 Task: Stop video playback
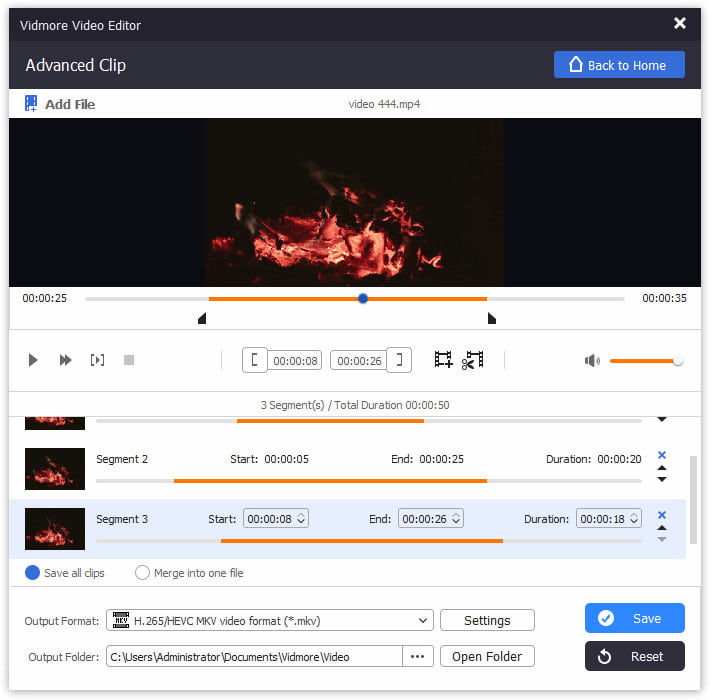point(128,360)
